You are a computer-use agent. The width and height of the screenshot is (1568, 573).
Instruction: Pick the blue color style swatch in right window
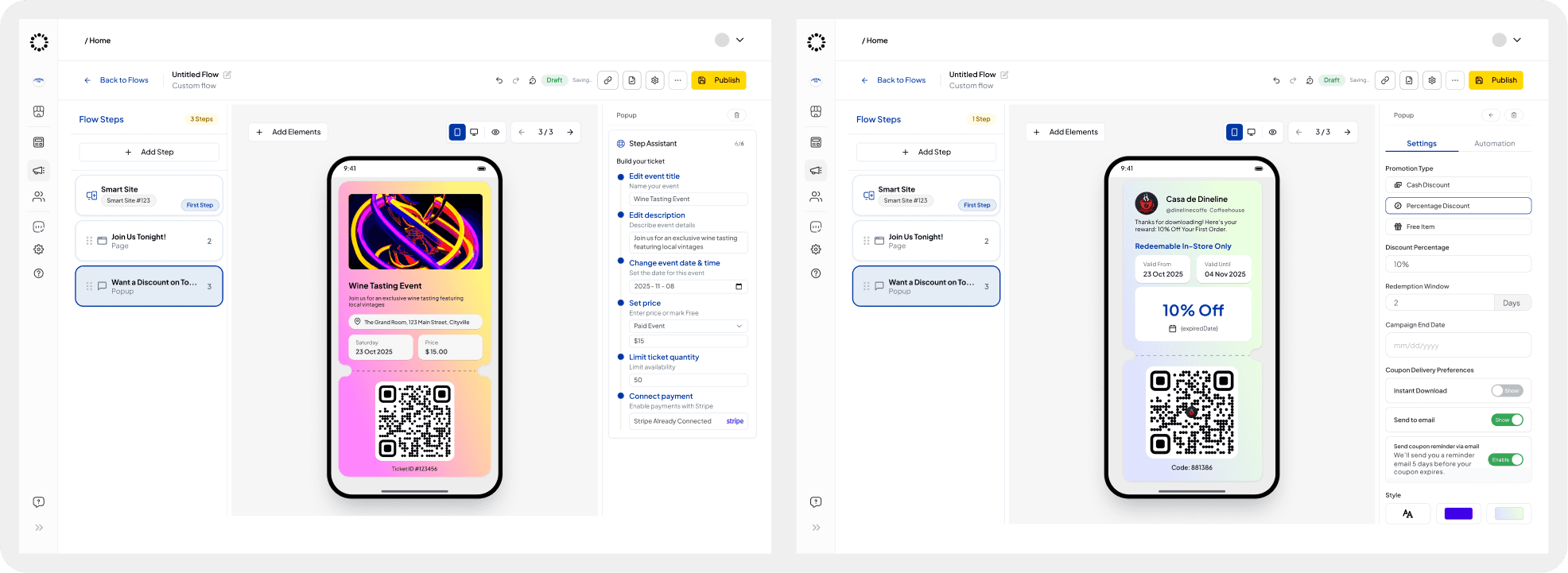click(x=1458, y=513)
